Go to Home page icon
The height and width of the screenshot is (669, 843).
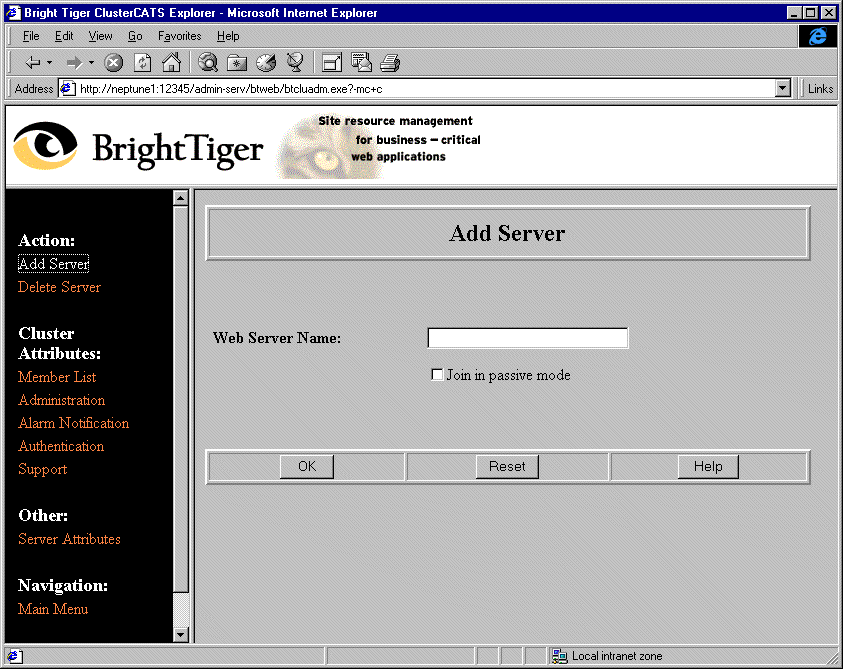[171, 62]
